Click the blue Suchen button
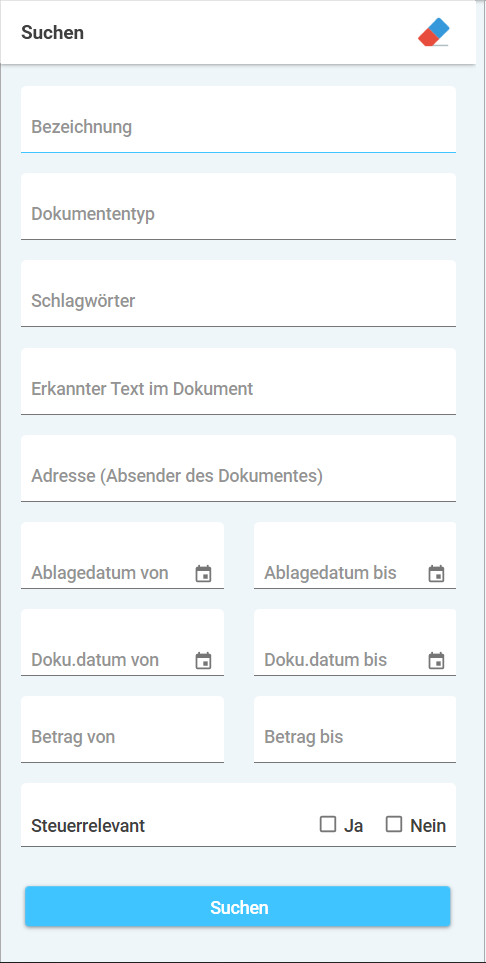The height and width of the screenshot is (963, 486). (x=238, y=906)
